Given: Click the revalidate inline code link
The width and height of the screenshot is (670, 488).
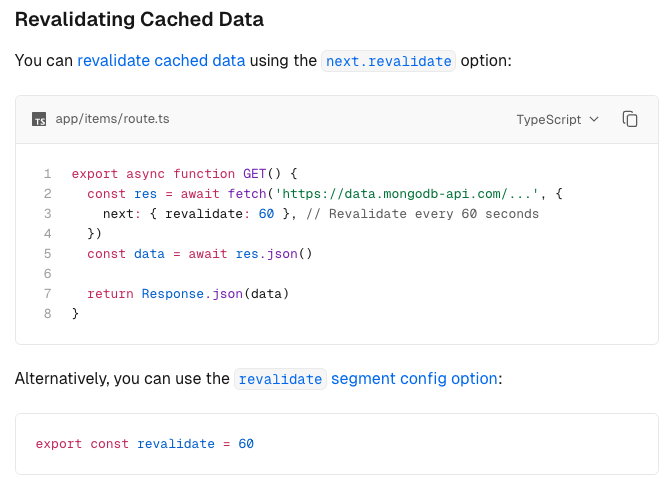Looking at the screenshot, I should [280, 379].
